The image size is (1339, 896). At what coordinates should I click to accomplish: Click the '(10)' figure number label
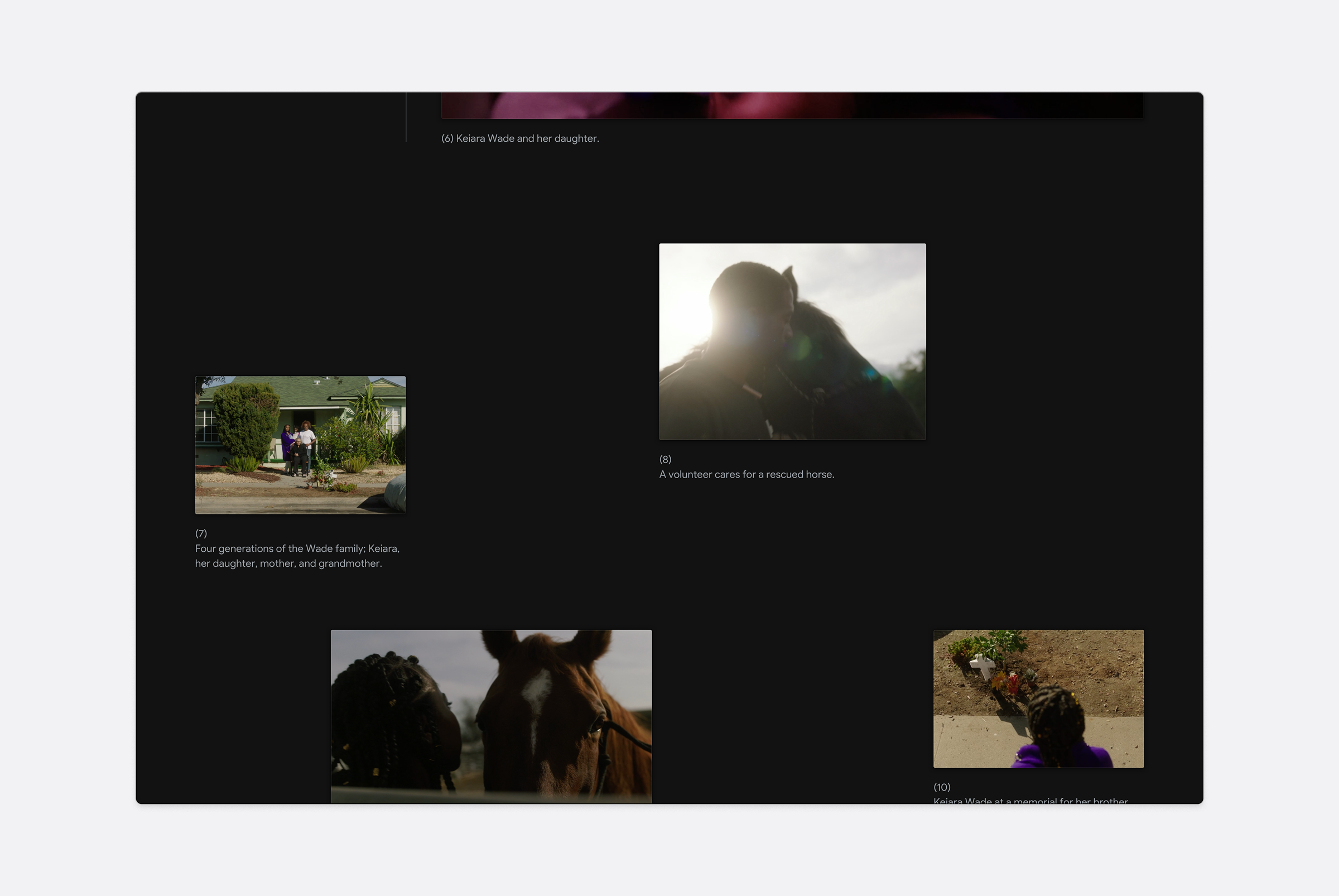(942, 787)
